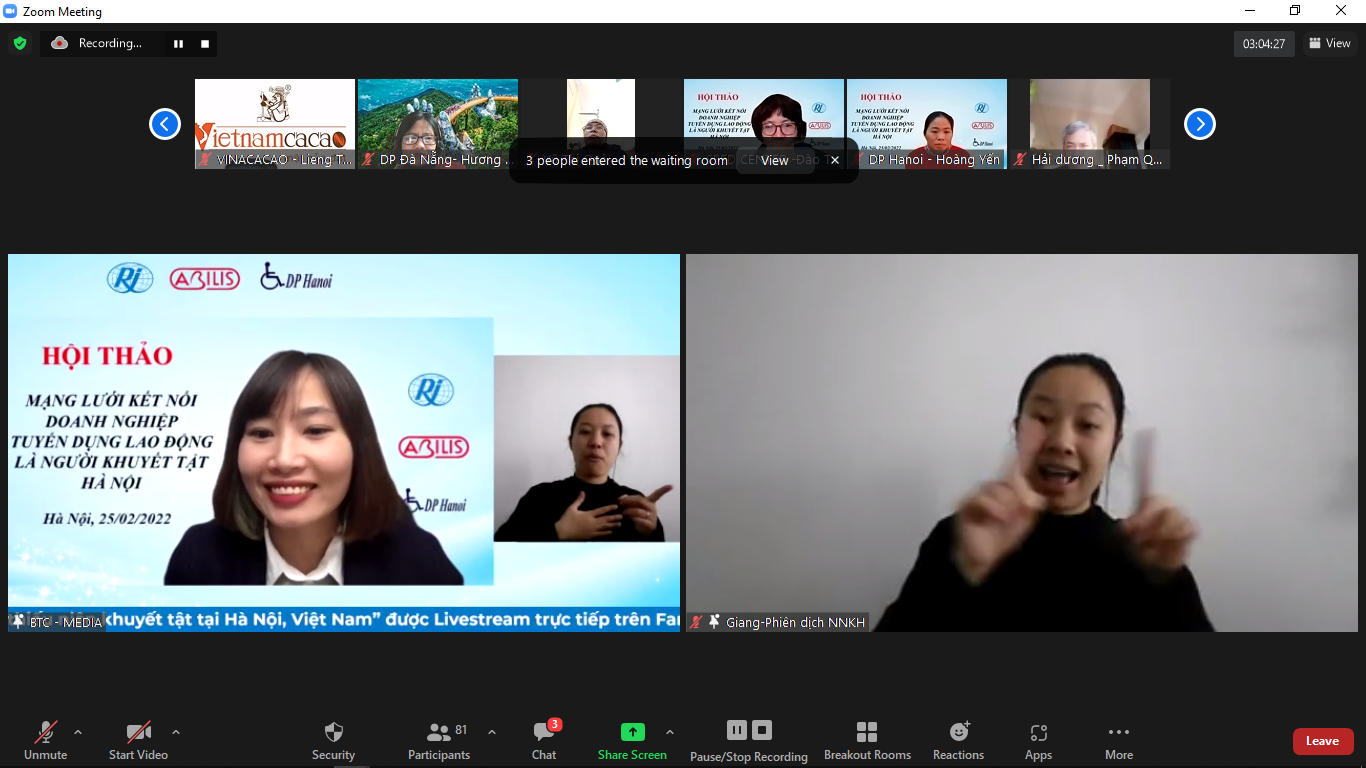Restore down the Zoom Meeting window
Image resolution: width=1366 pixels, height=768 pixels.
1295,11
